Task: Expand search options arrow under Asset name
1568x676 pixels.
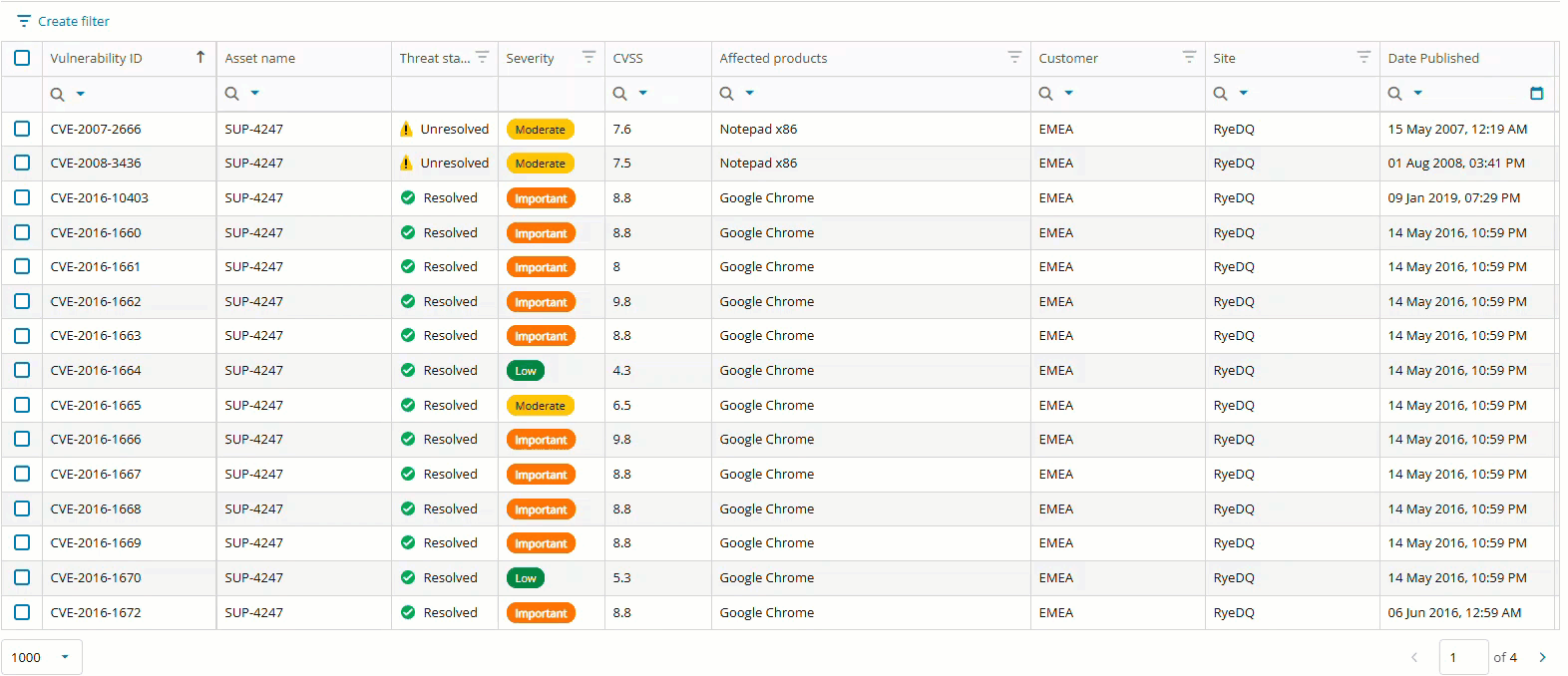Action: click(x=254, y=93)
